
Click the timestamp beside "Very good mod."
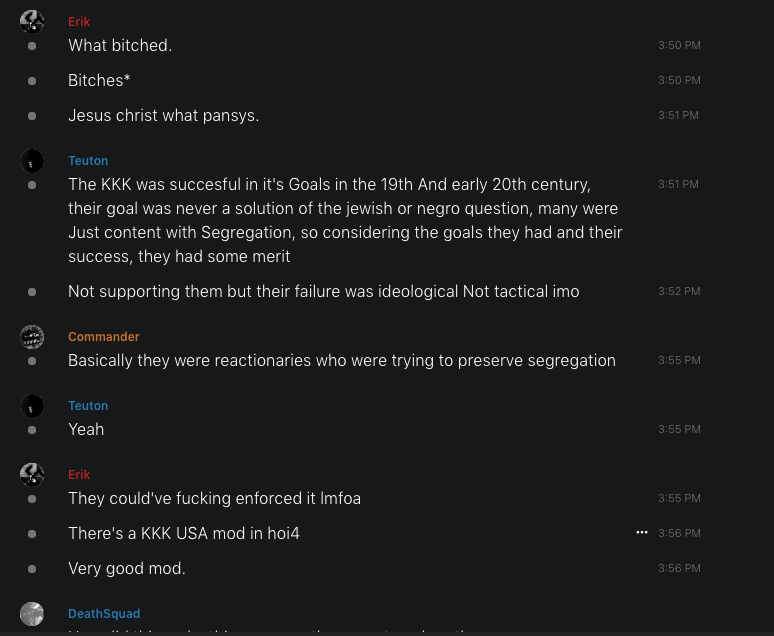(x=679, y=568)
